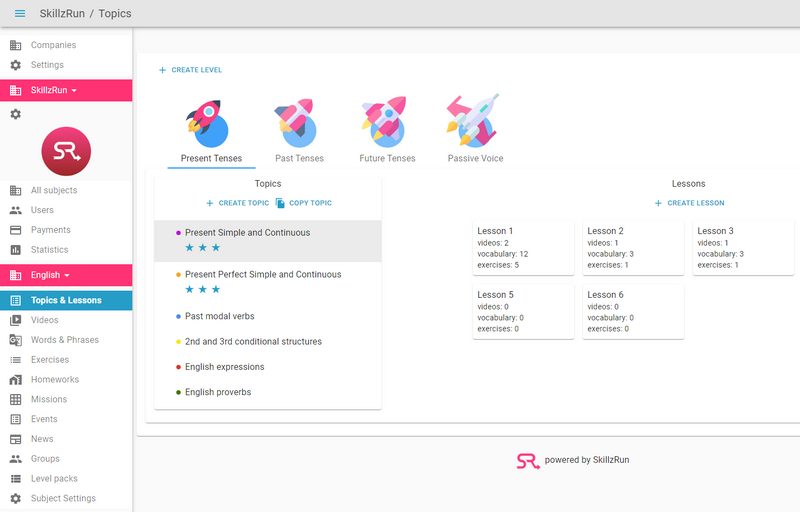Viewport: 800px width, 512px height.
Task: Select the Present Simple and Continuous topic
Action: (268, 241)
